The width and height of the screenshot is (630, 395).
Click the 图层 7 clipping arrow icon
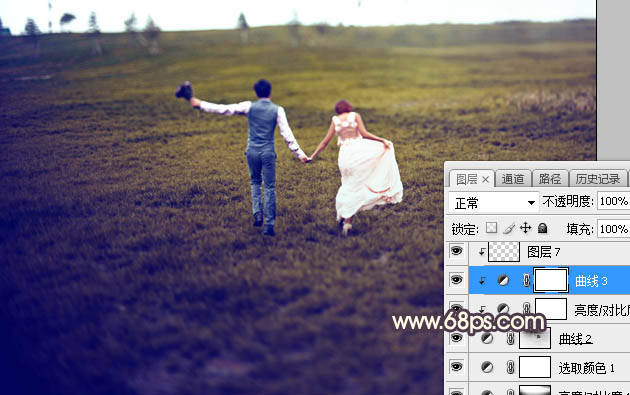(x=482, y=252)
